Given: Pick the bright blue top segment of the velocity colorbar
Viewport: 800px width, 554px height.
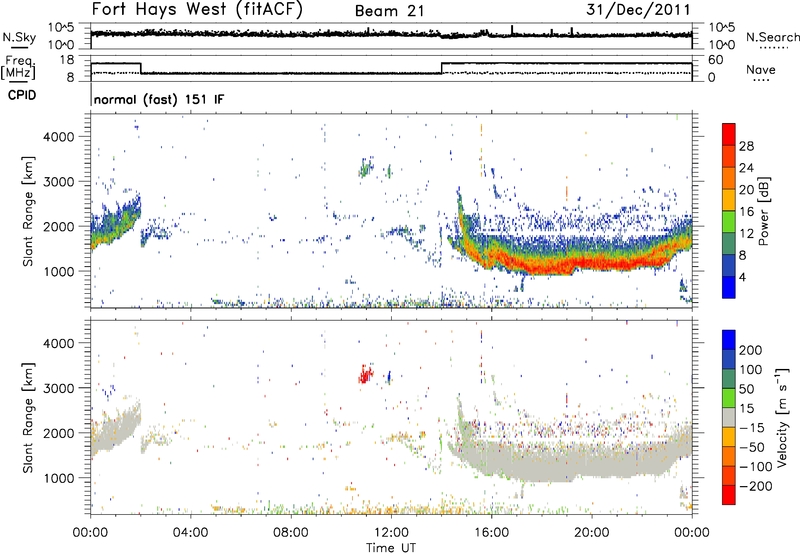Looking at the screenshot, I should click(x=729, y=340).
